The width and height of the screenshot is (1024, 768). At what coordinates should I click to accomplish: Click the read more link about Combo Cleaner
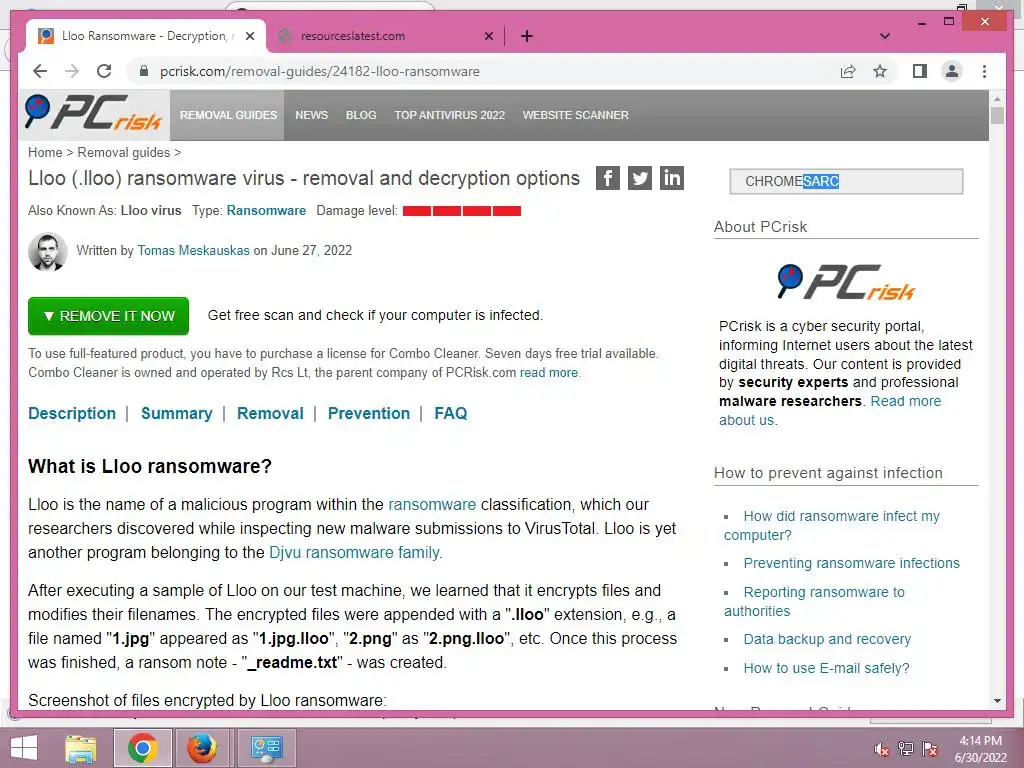point(549,372)
